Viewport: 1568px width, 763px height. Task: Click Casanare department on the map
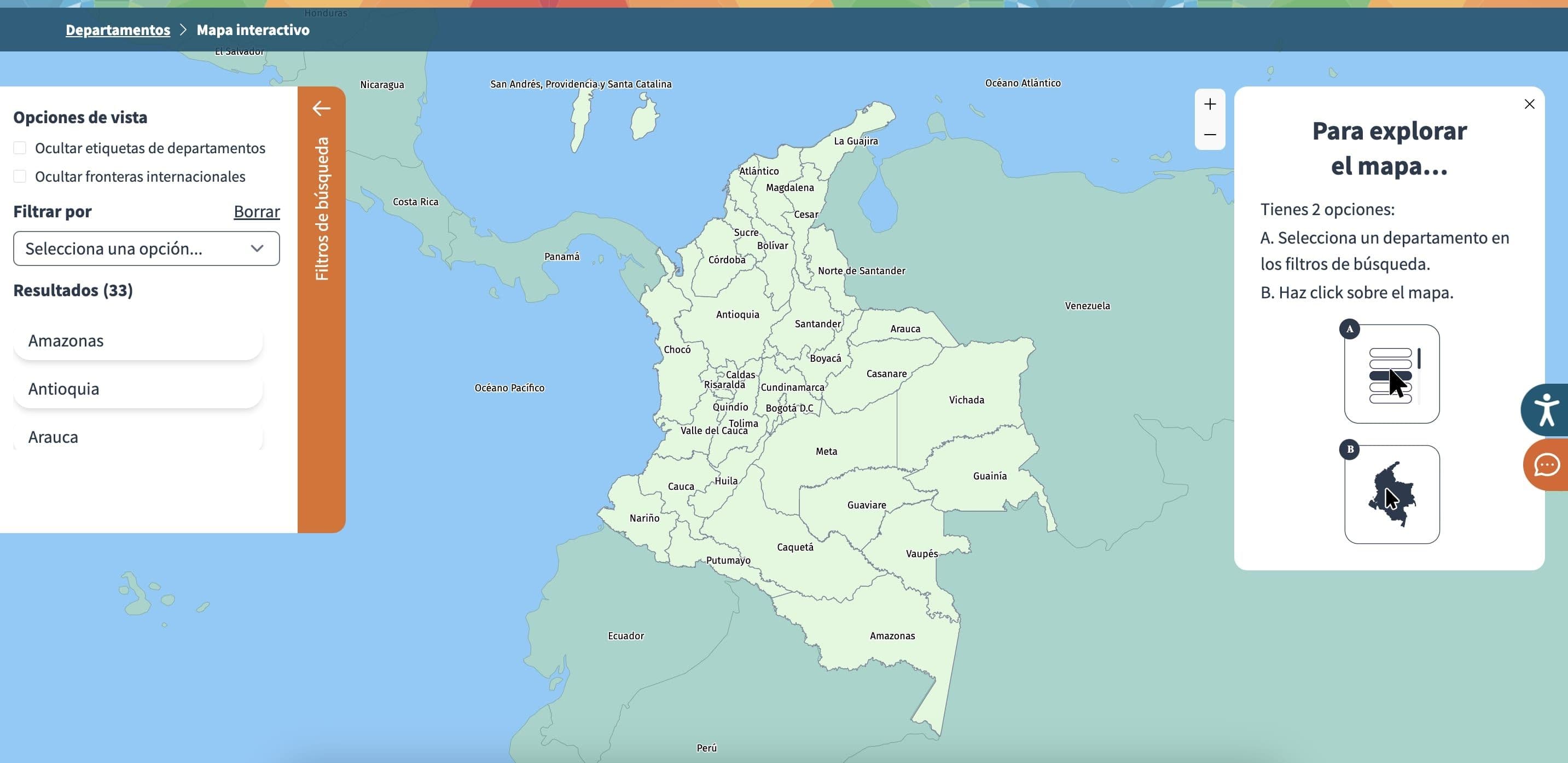(886, 373)
